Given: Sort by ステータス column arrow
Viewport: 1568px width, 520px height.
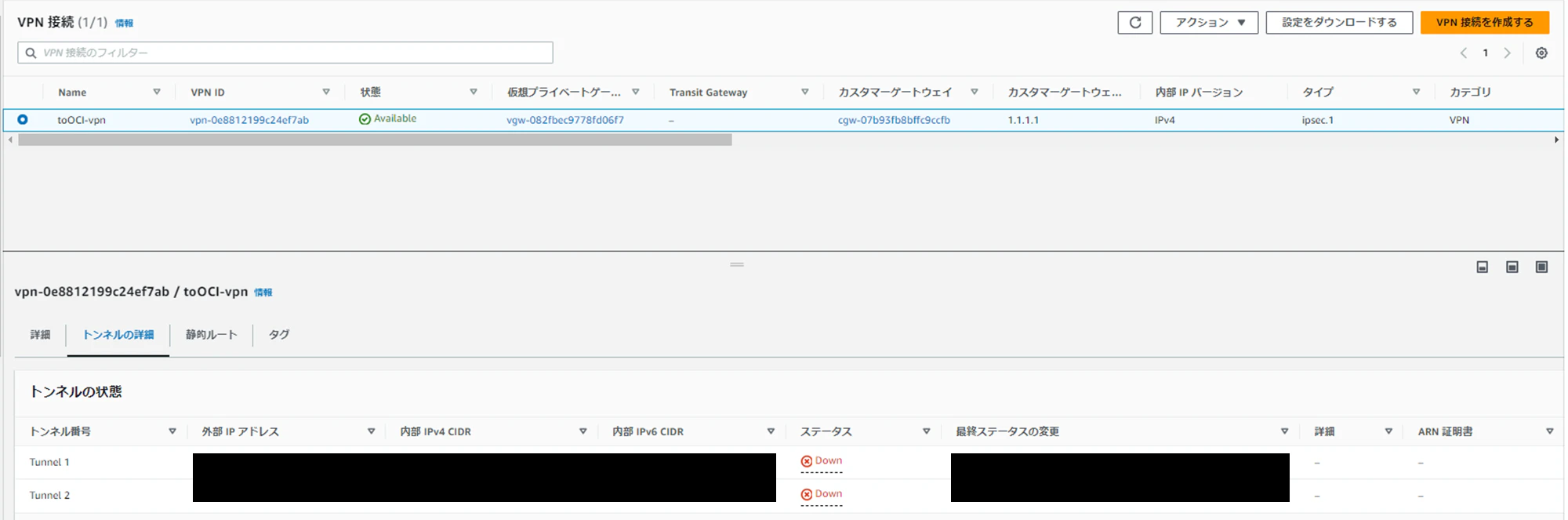Looking at the screenshot, I should 926,431.
